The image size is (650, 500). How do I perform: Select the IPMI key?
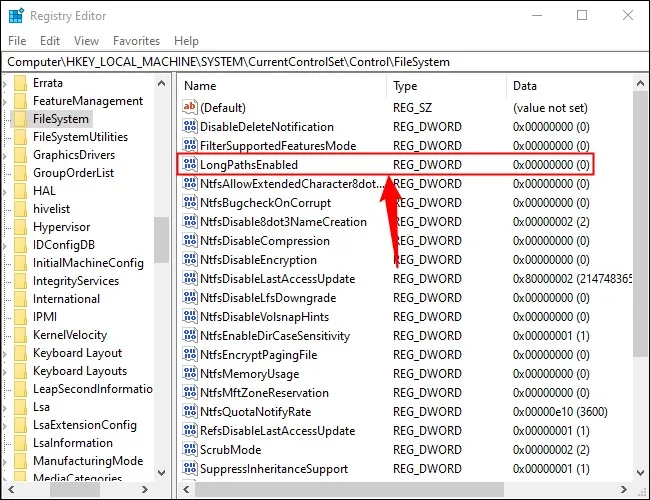click(45, 317)
